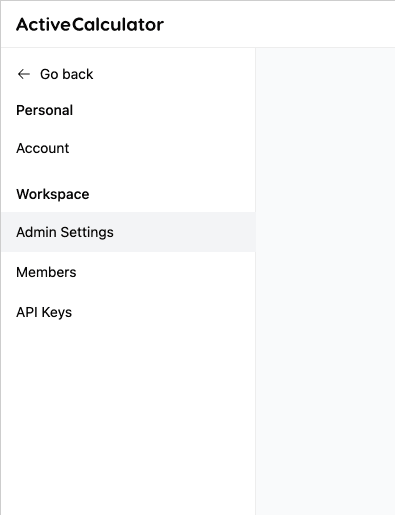This screenshot has height=515, width=395.
Task: Click the back arrow icon
Action: pos(24,74)
